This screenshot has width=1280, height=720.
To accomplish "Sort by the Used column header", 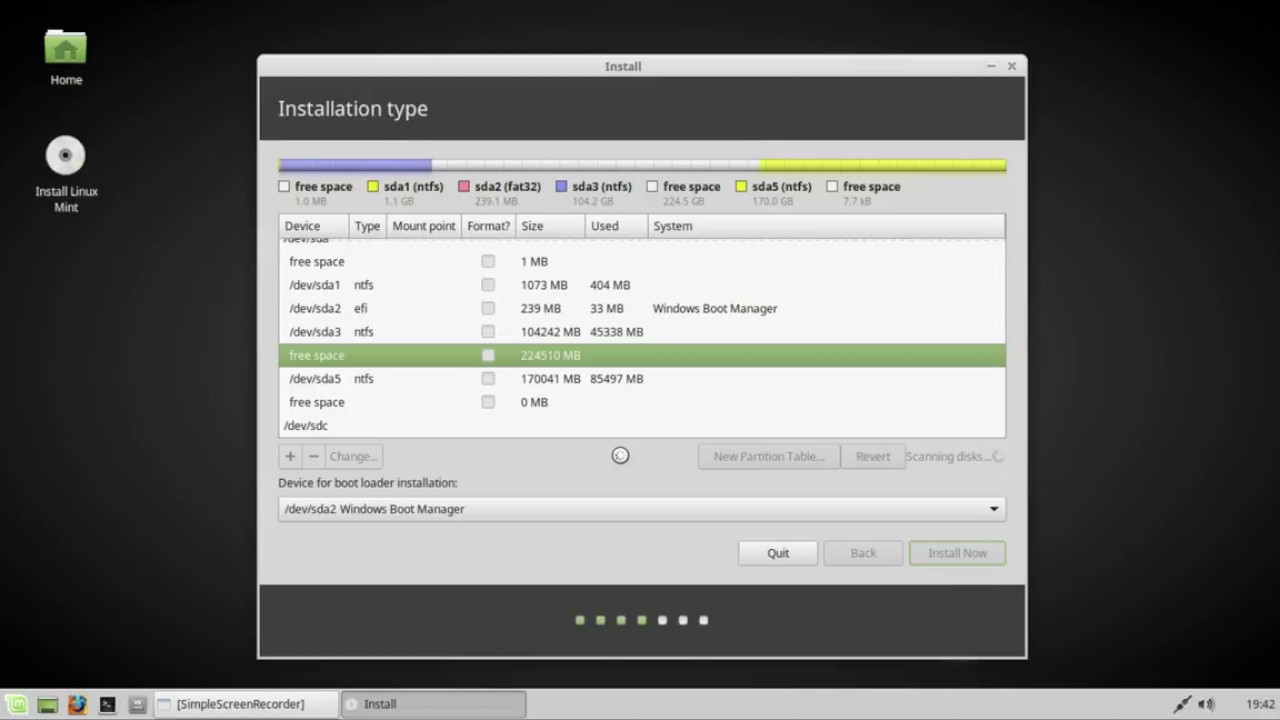I will click(616, 226).
